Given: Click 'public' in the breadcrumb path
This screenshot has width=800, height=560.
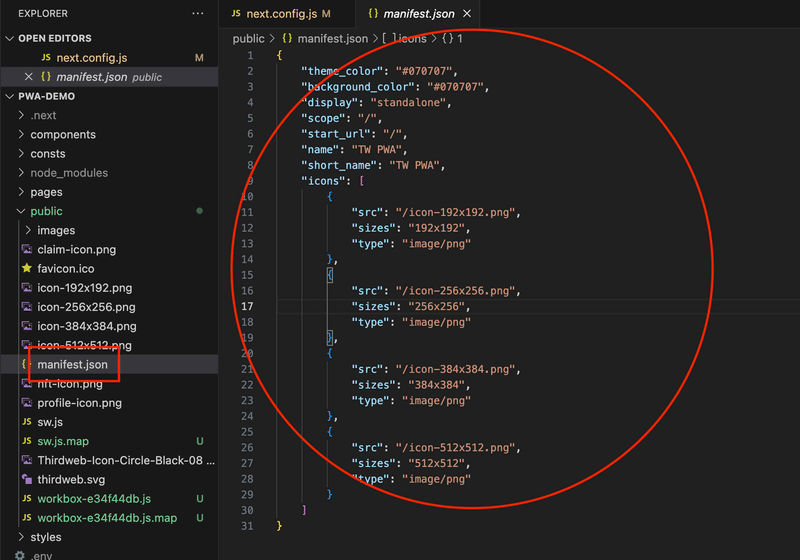Looking at the screenshot, I should (x=248, y=39).
